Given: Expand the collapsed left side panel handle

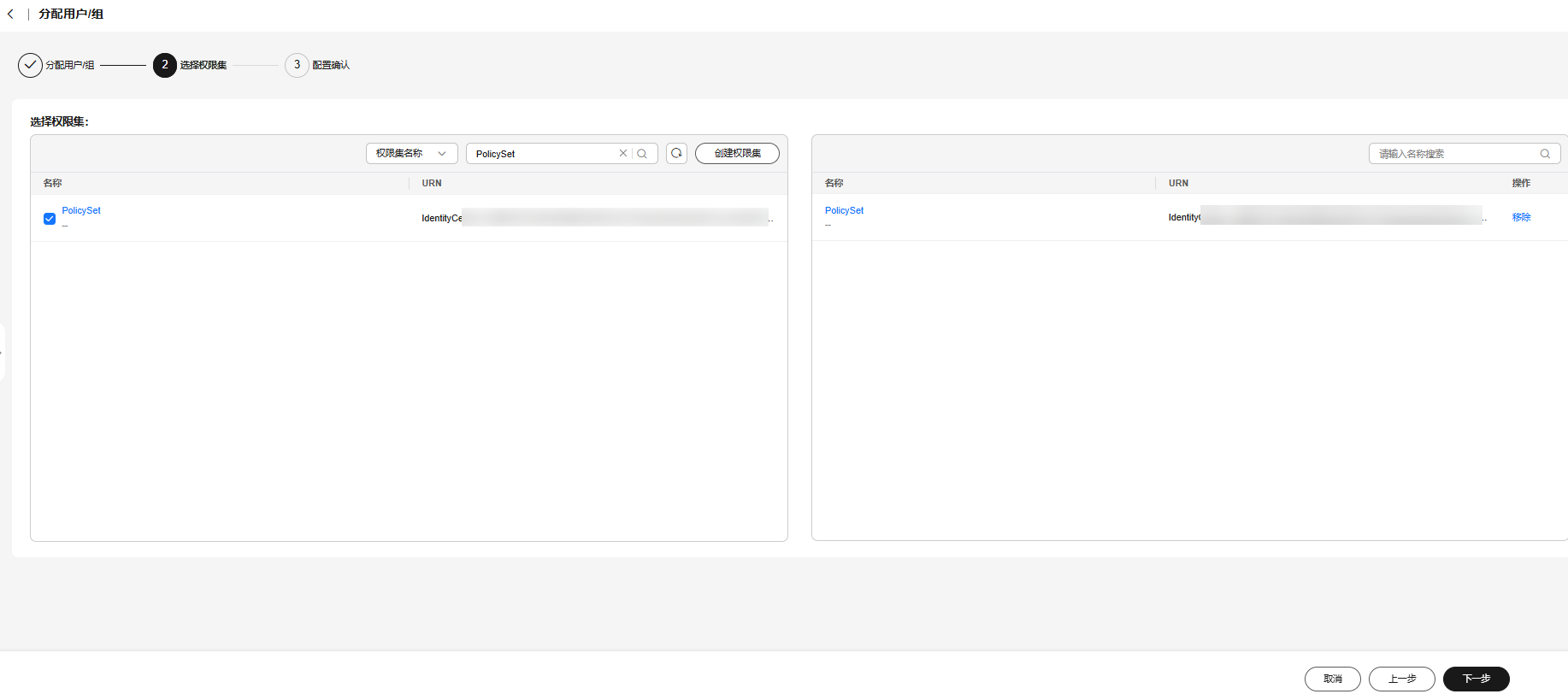Looking at the screenshot, I should pos(3,352).
